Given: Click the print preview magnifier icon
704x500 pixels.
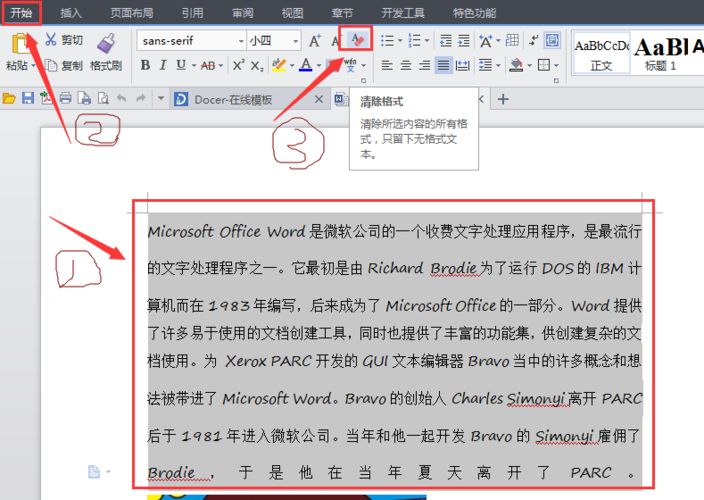Looking at the screenshot, I should 103,98.
